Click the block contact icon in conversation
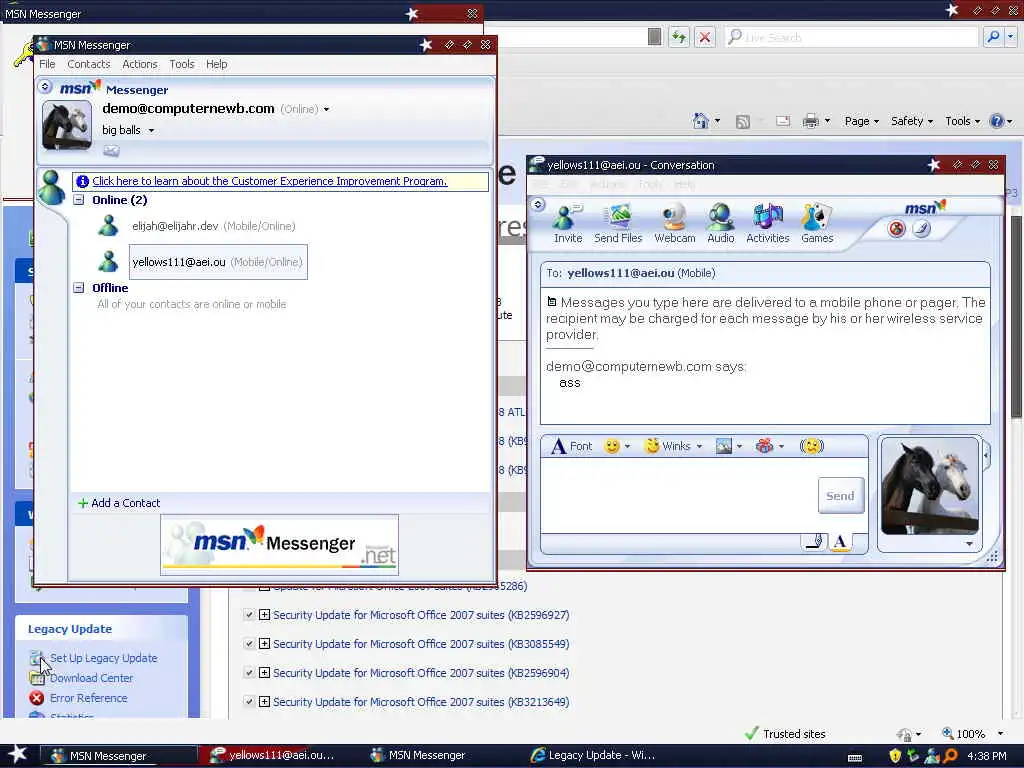This screenshot has width=1024, height=768. coord(897,229)
